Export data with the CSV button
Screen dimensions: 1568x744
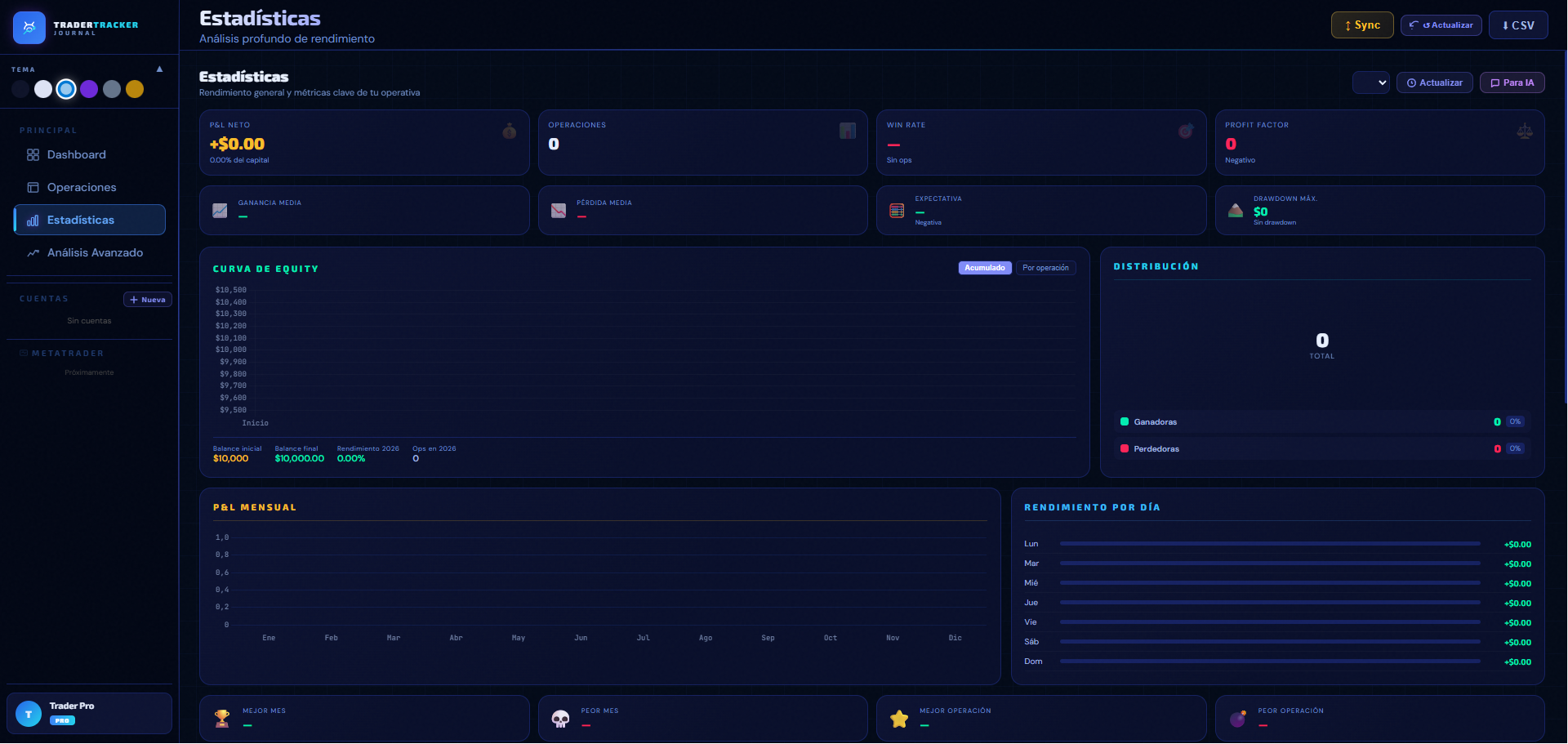(1518, 25)
